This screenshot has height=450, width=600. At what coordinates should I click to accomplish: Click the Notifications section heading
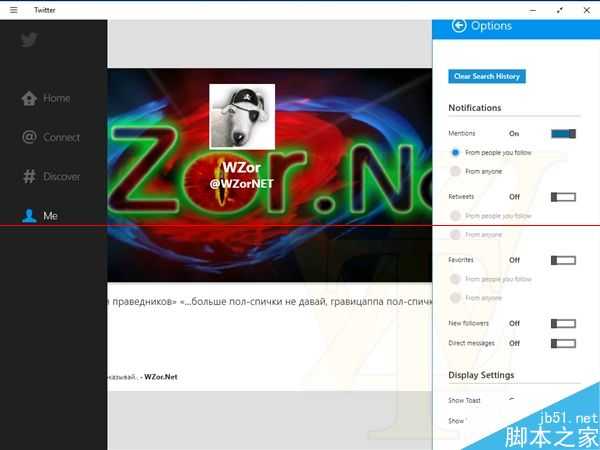[x=474, y=108]
